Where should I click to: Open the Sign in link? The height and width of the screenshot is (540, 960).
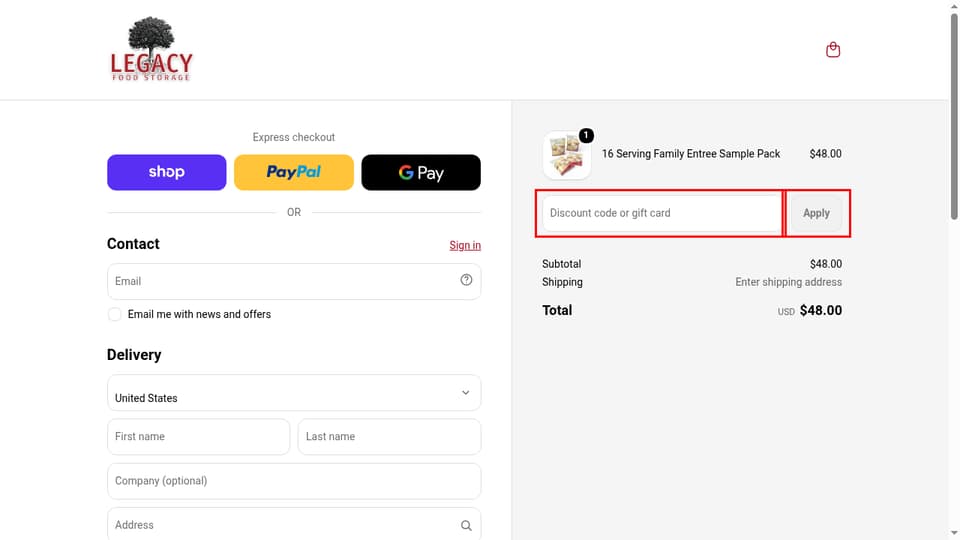click(x=465, y=246)
